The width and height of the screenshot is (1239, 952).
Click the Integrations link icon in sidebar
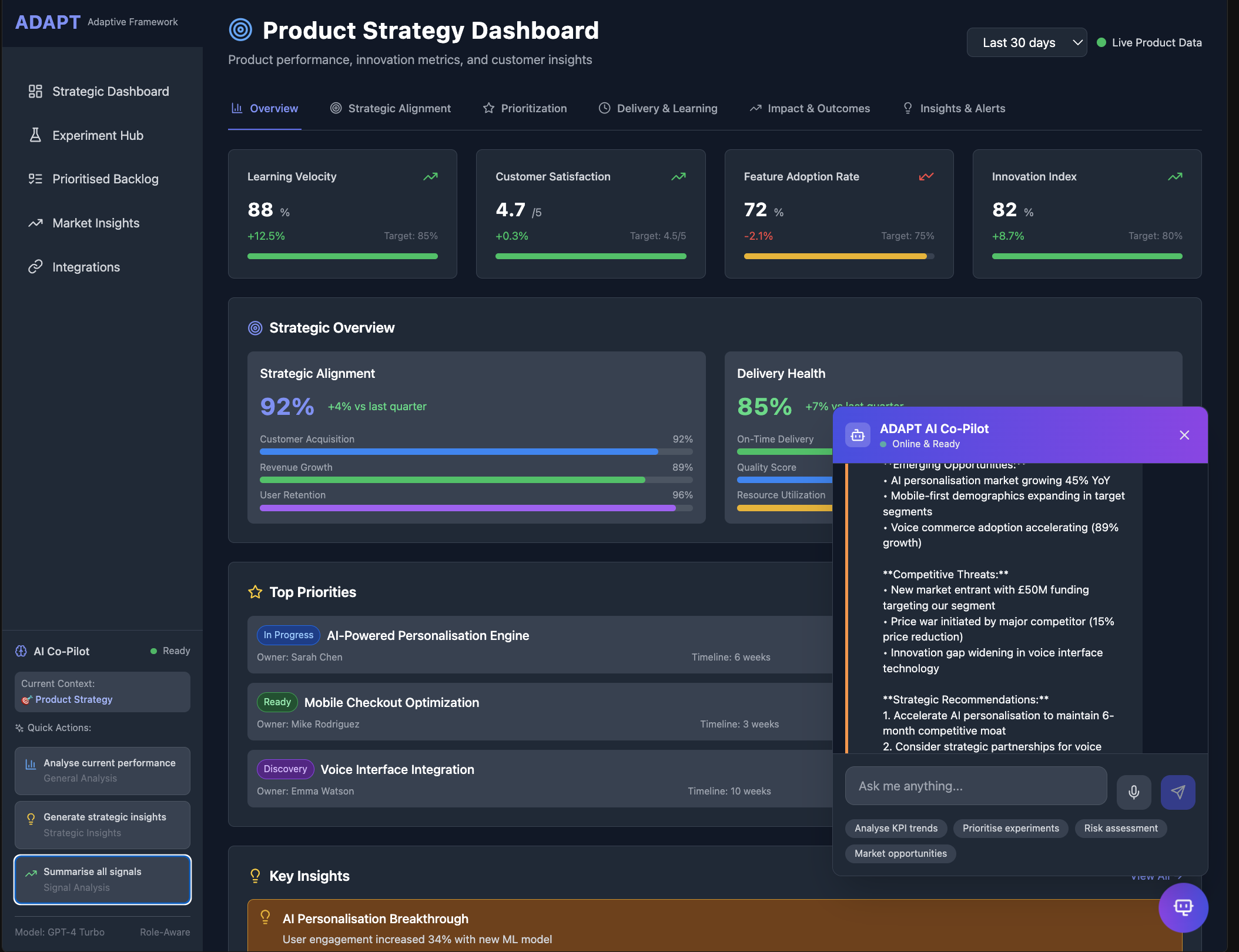pyautogui.click(x=35, y=267)
